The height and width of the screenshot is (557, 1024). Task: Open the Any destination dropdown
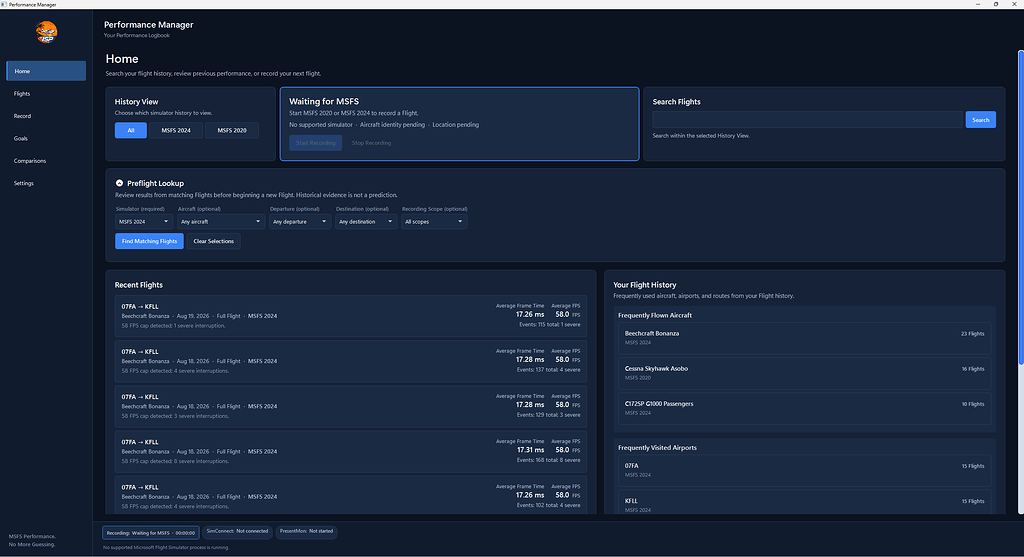[x=366, y=222]
